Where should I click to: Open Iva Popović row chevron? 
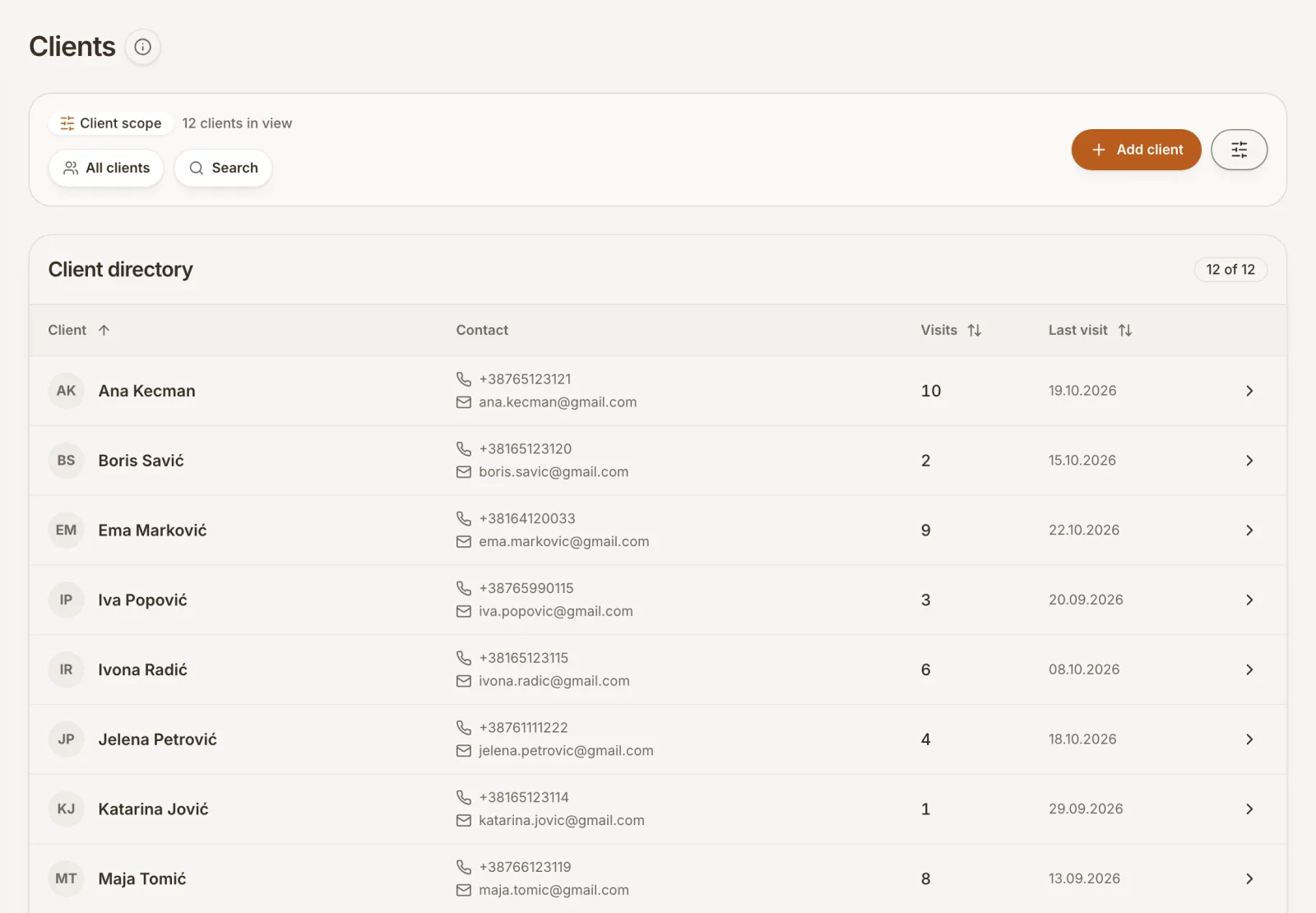pyautogui.click(x=1249, y=600)
